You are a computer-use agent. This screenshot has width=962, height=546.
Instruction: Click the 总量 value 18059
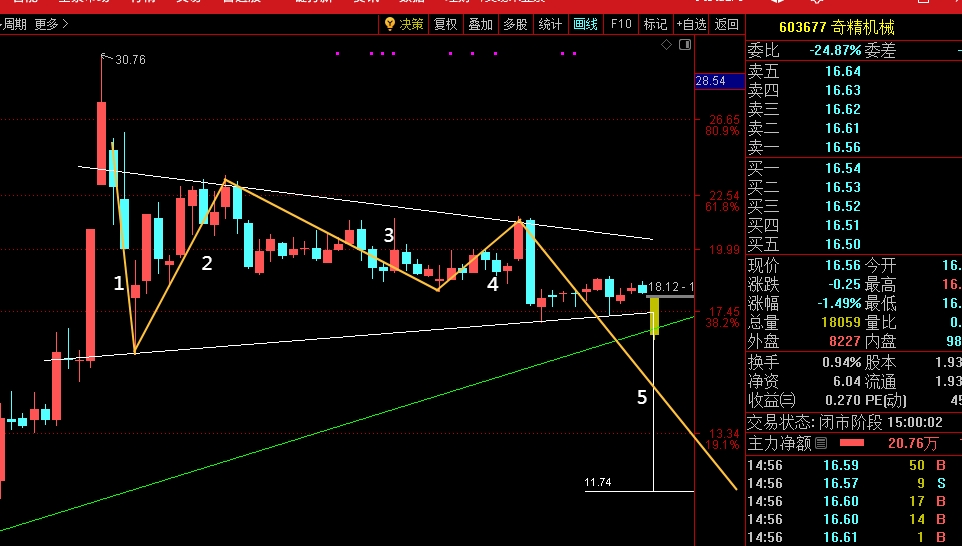[841, 322]
